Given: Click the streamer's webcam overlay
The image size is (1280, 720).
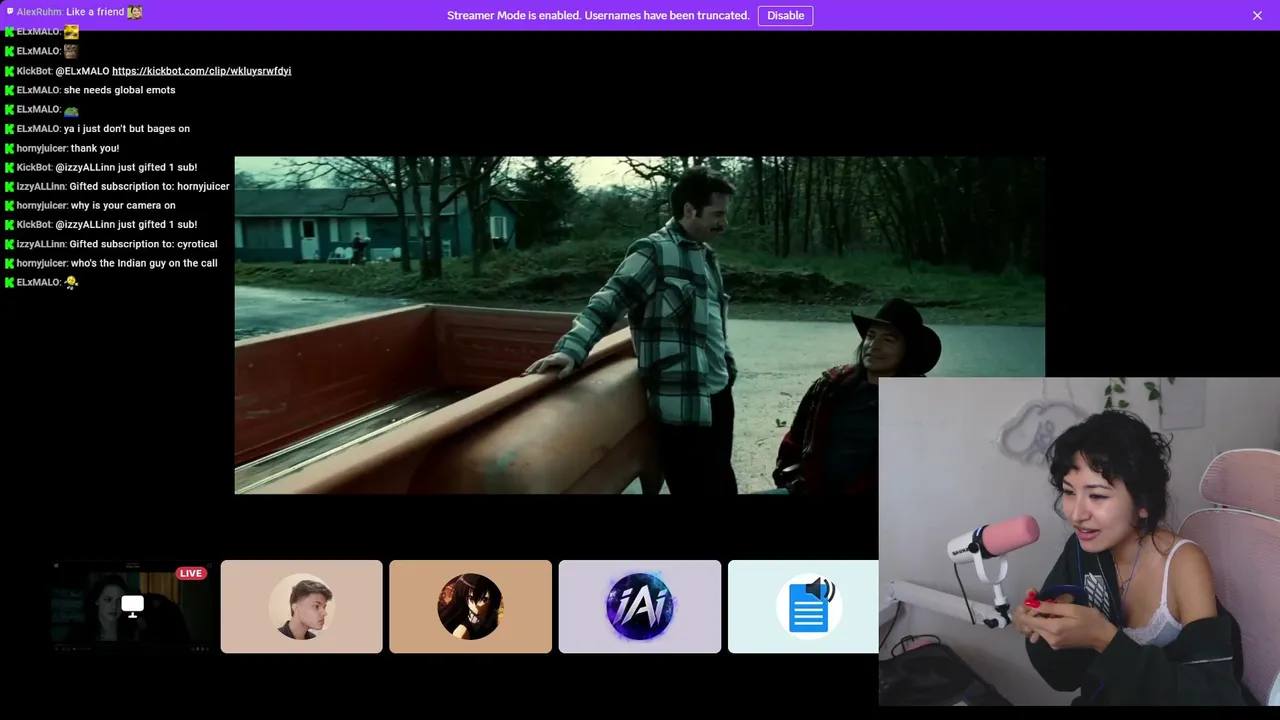Looking at the screenshot, I should point(1079,542).
